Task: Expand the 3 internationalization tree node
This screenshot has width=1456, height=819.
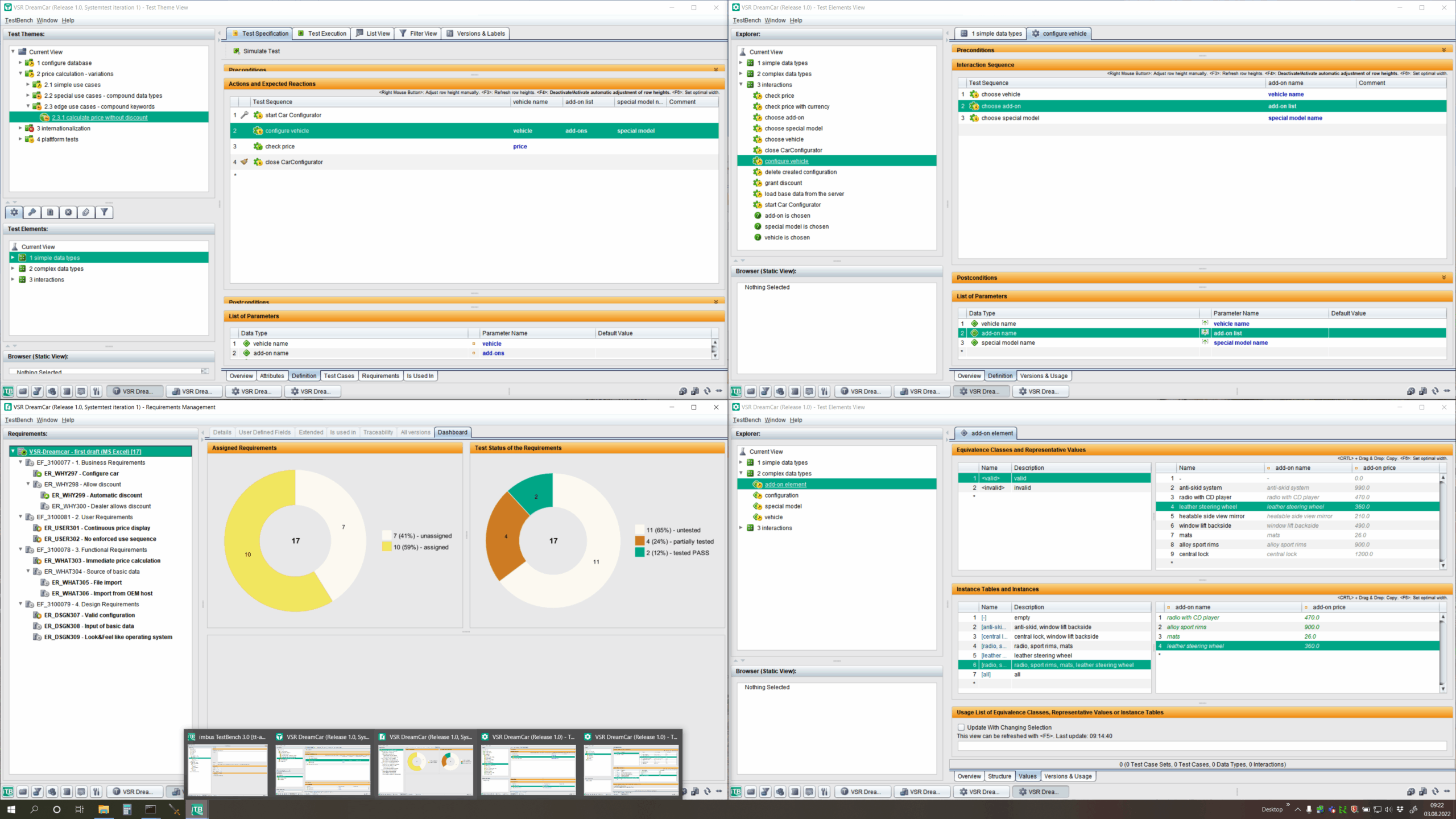Action: click(20, 129)
